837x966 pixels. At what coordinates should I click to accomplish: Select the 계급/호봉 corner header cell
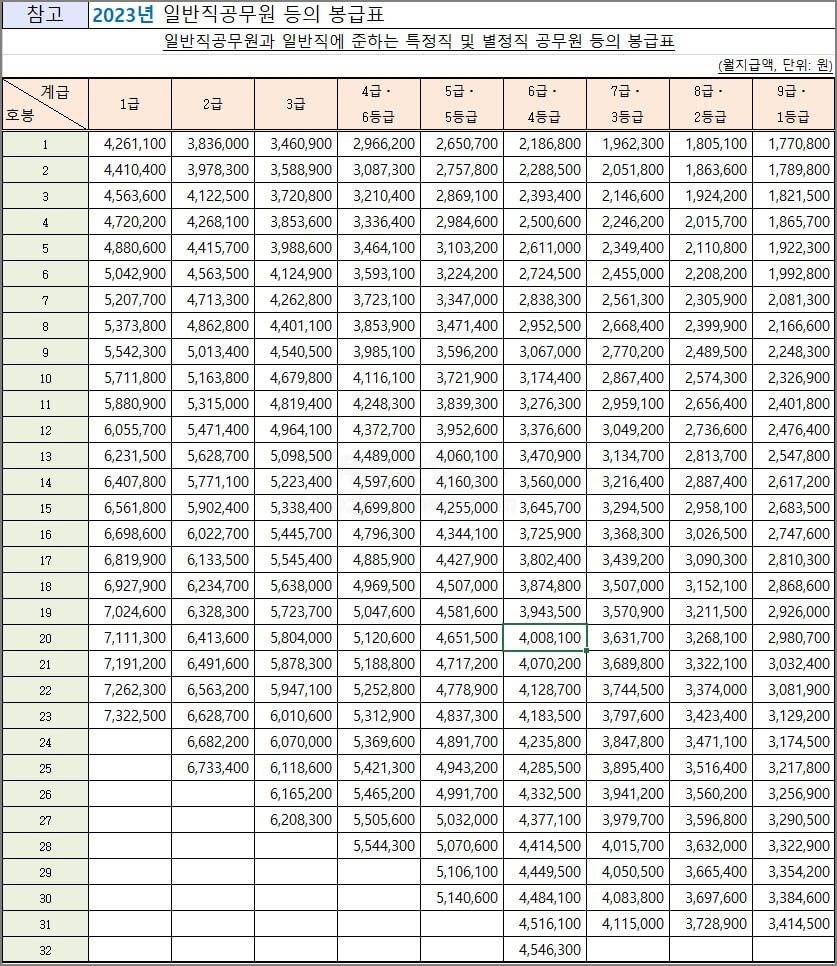[45, 103]
